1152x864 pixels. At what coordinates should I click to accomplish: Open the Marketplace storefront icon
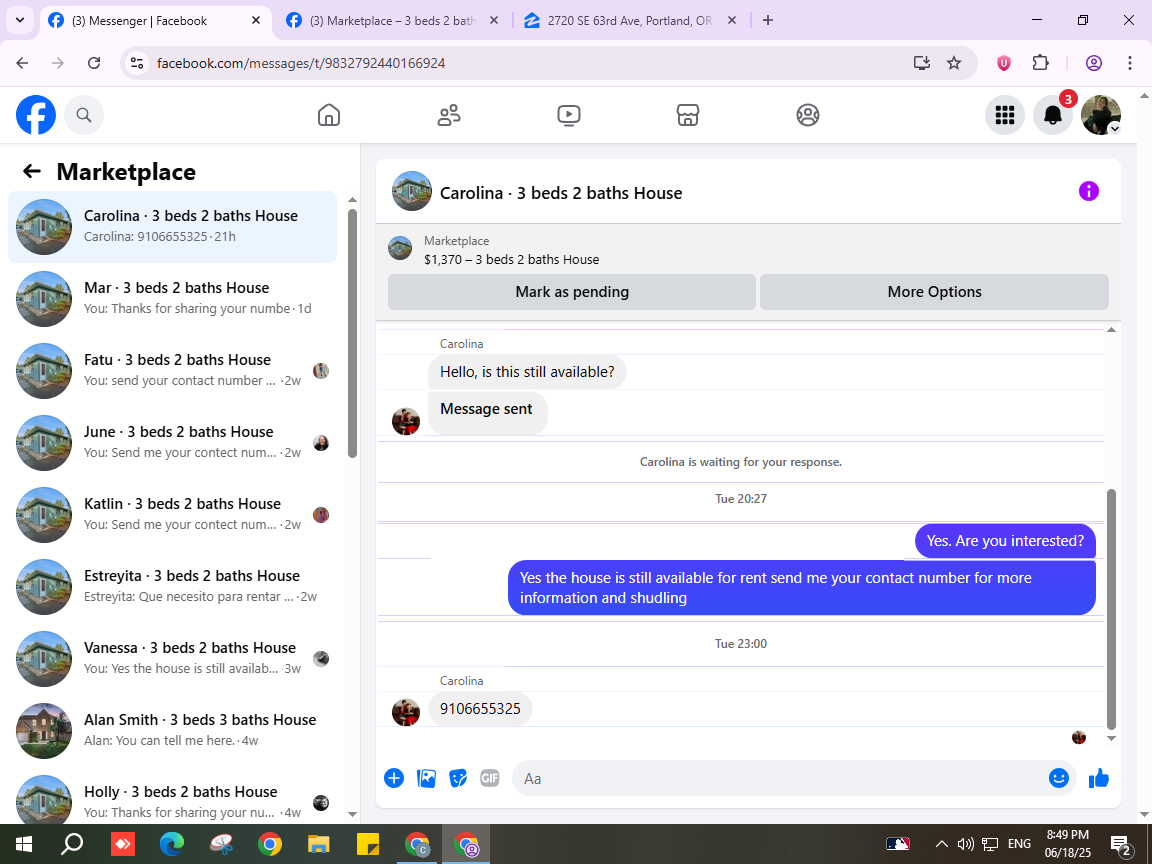tap(688, 115)
